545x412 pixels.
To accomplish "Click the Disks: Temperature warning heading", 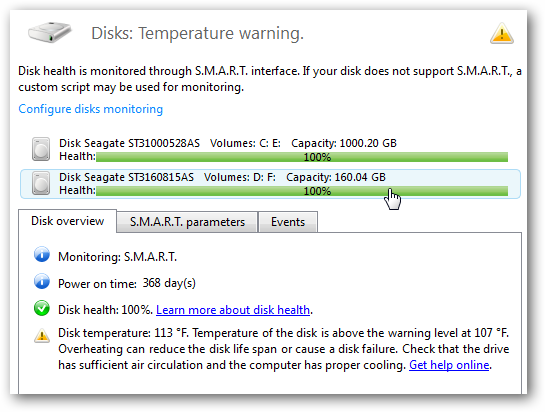I will point(197,34).
